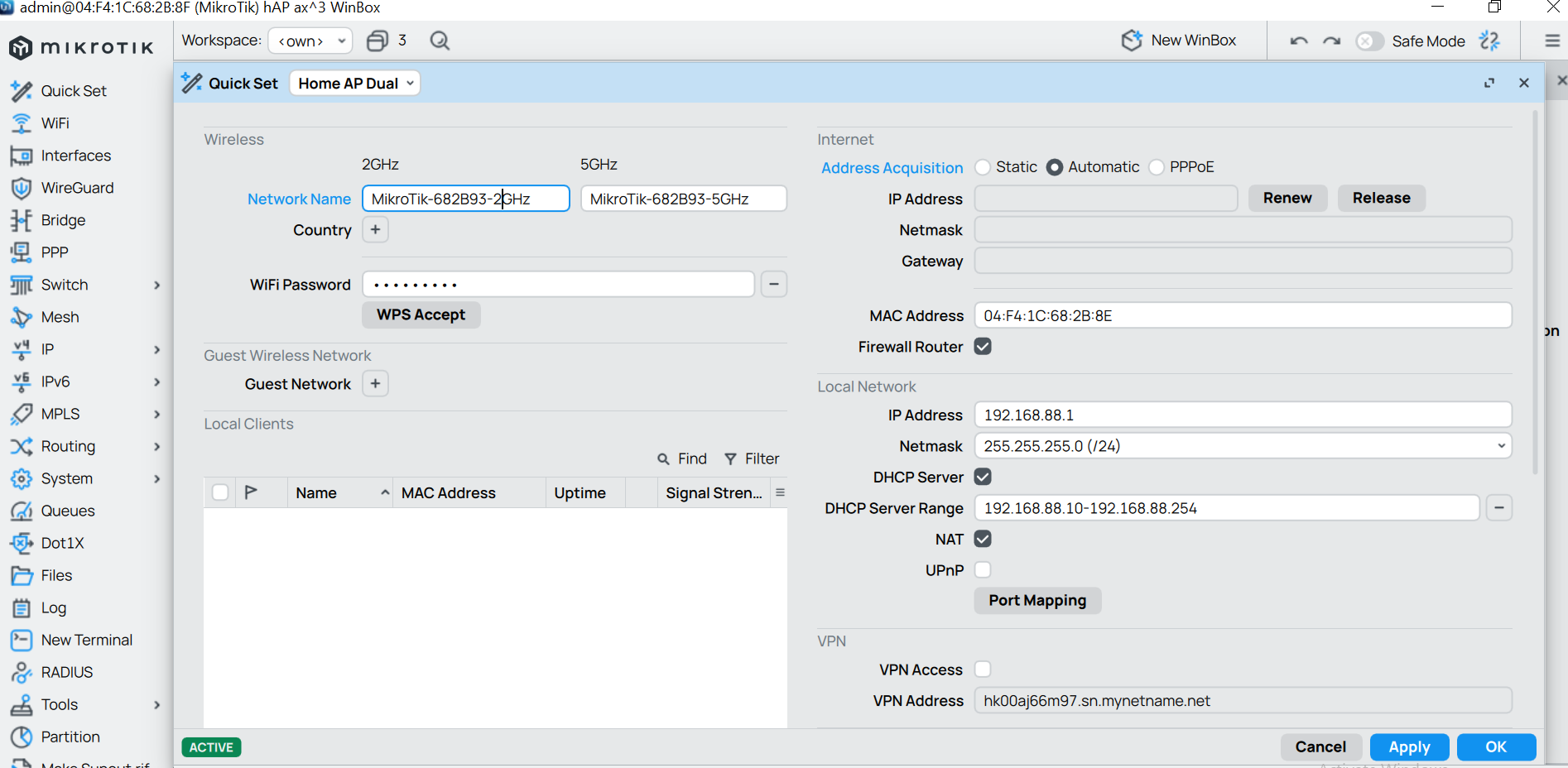This screenshot has width=1568, height=768.
Task: Expand the Tools submenu
Action: pyautogui.click(x=157, y=704)
